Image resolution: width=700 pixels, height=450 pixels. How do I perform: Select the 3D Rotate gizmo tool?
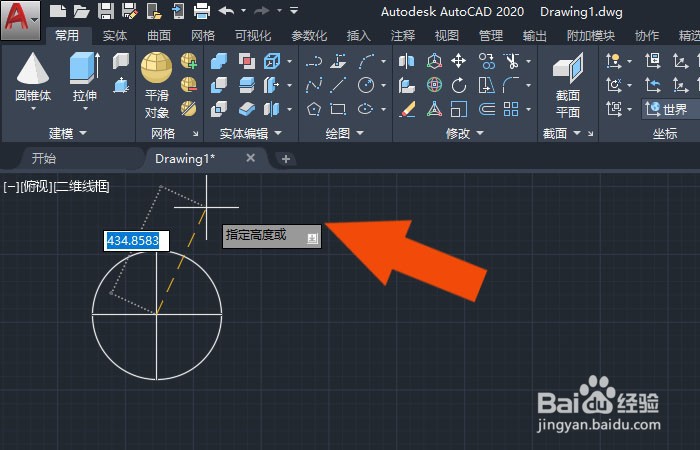[x=434, y=85]
